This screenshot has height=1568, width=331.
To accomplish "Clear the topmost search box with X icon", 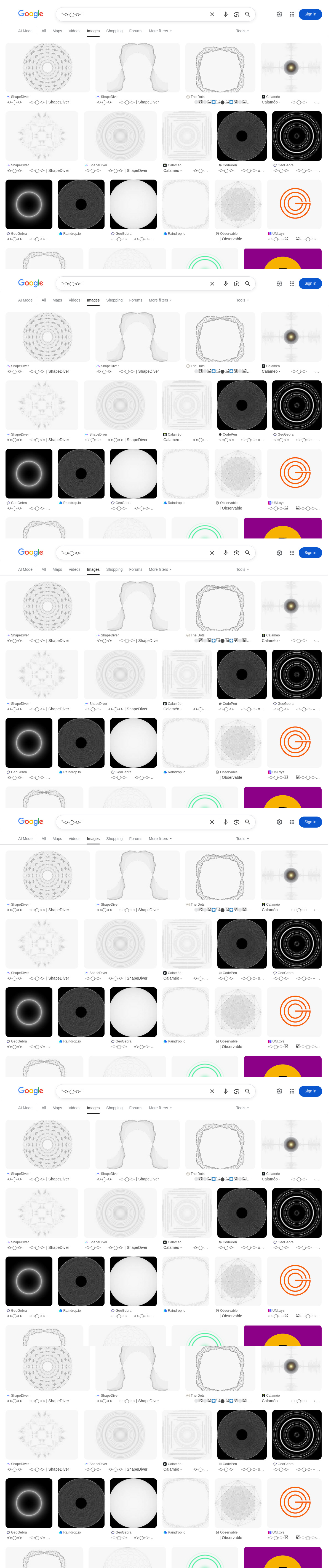I will pos(212,14).
